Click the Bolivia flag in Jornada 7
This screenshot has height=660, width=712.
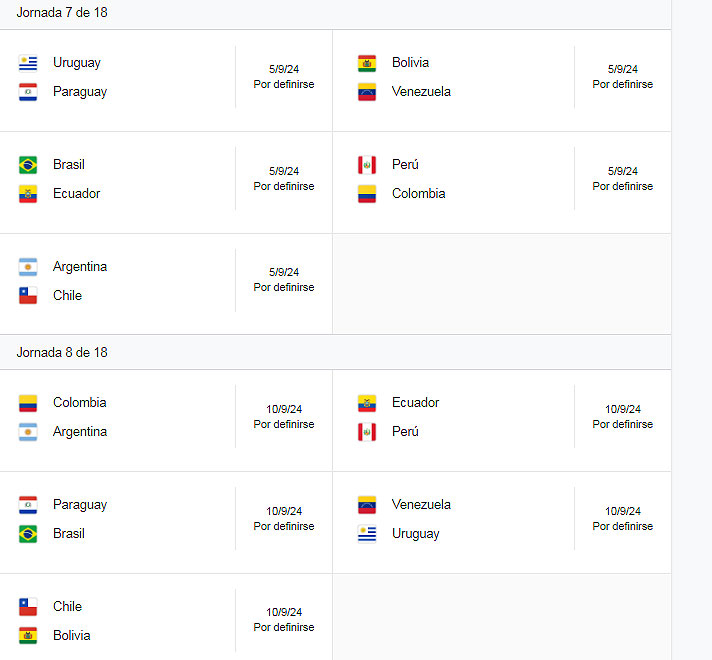click(366, 63)
